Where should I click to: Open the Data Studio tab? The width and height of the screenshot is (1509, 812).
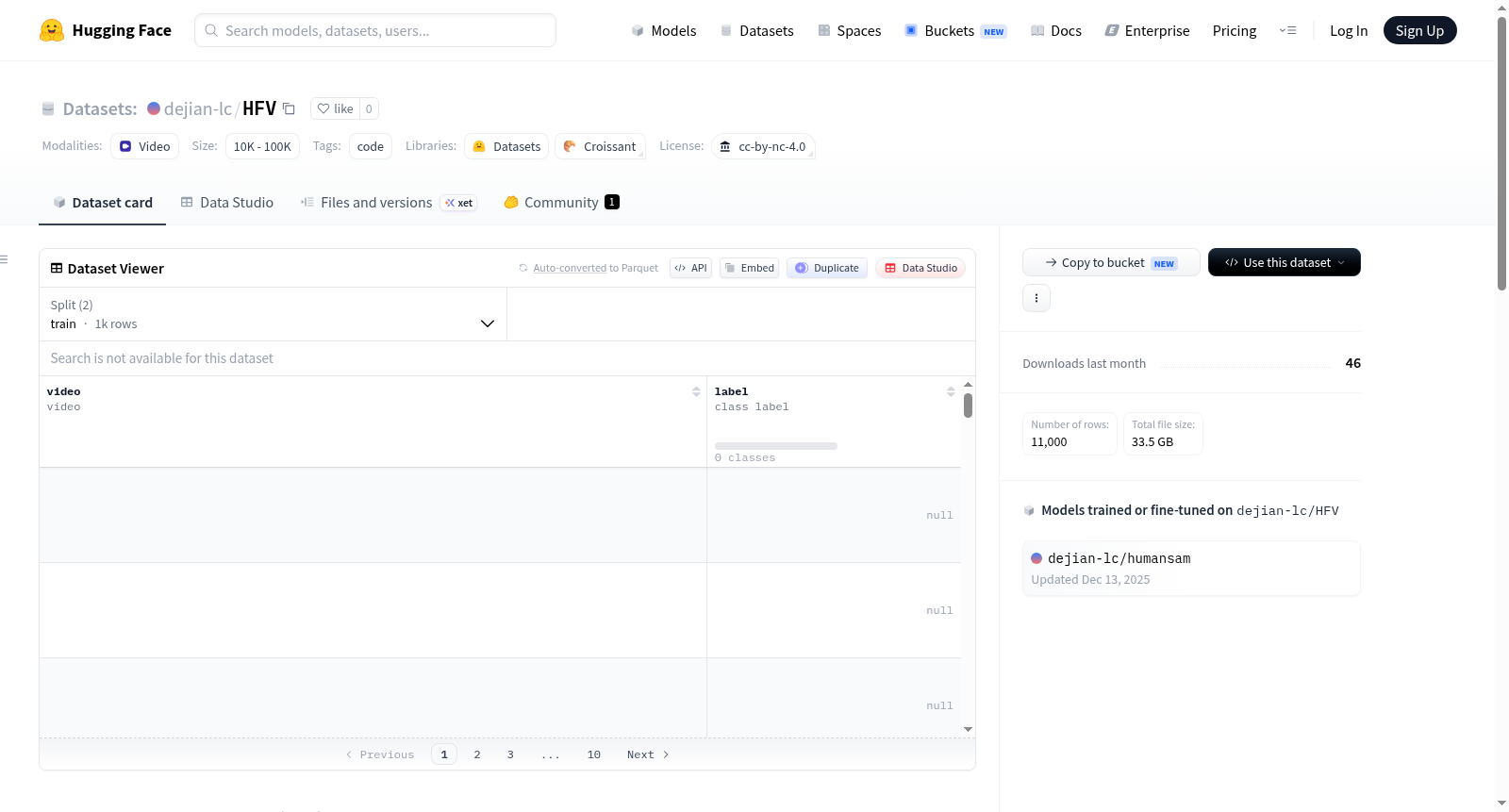click(x=227, y=202)
